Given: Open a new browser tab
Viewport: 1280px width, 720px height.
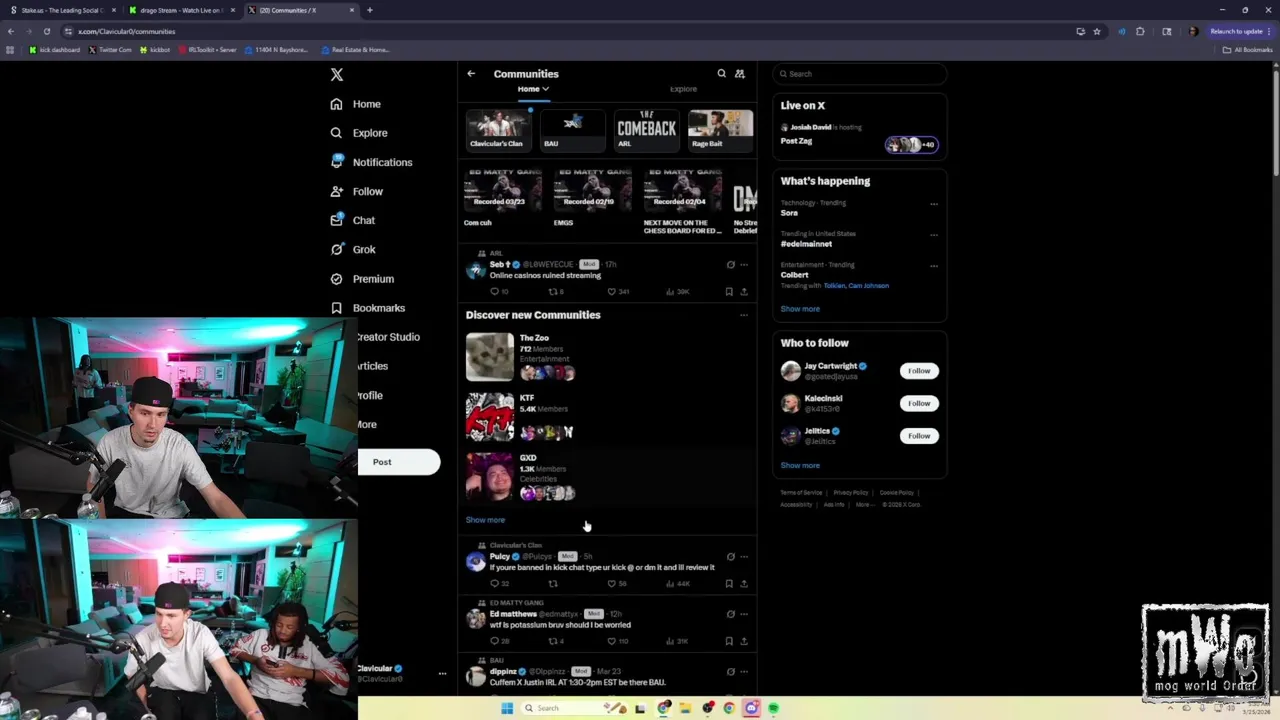Looking at the screenshot, I should (370, 10).
